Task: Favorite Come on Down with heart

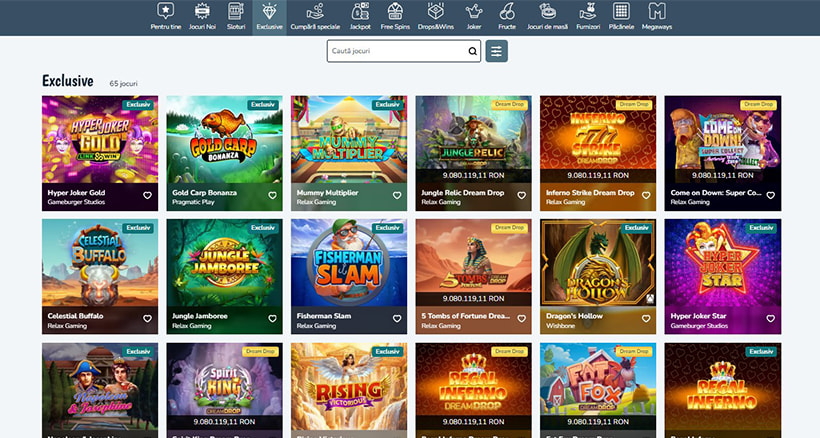Action: point(770,195)
